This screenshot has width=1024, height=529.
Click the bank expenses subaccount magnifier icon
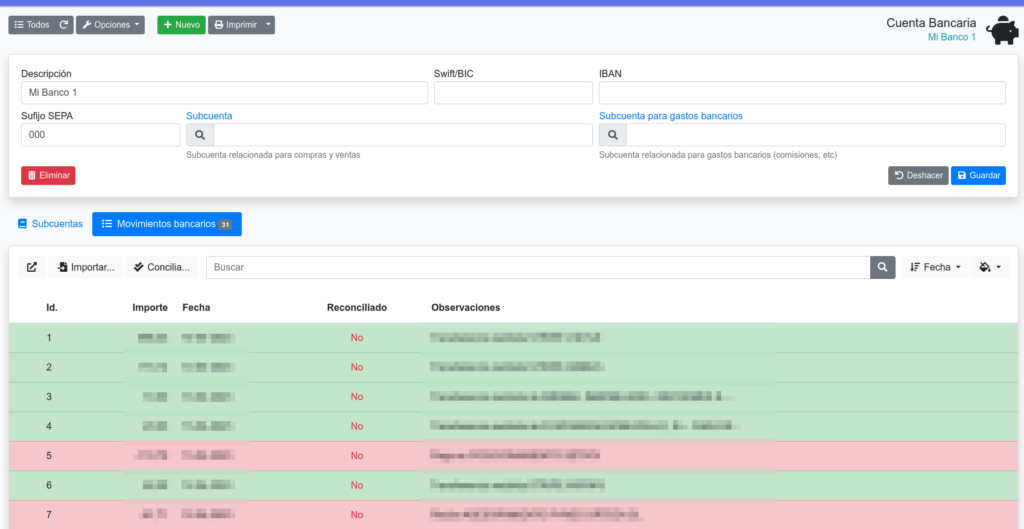pyautogui.click(x=612, y=135)
